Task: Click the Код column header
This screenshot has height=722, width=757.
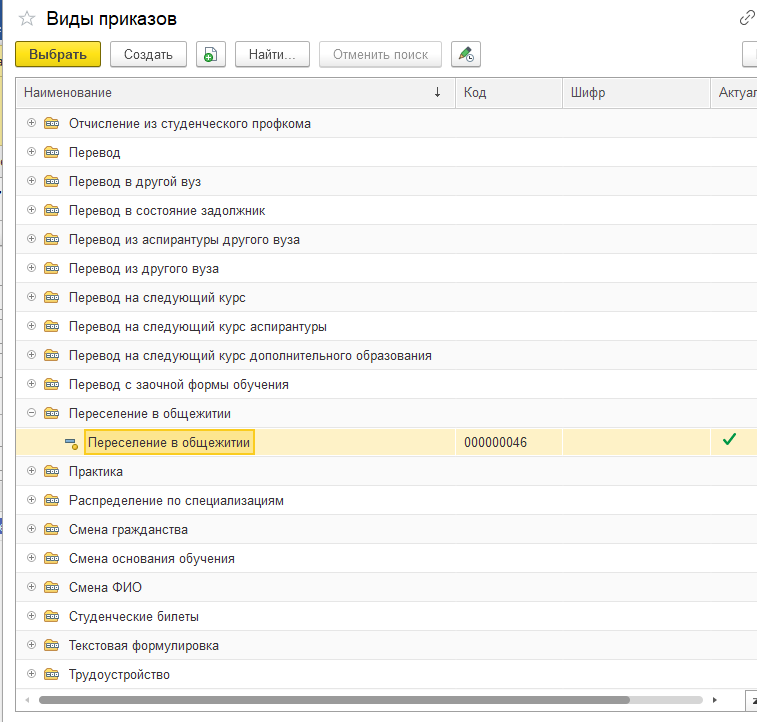Action: [509, 93]
